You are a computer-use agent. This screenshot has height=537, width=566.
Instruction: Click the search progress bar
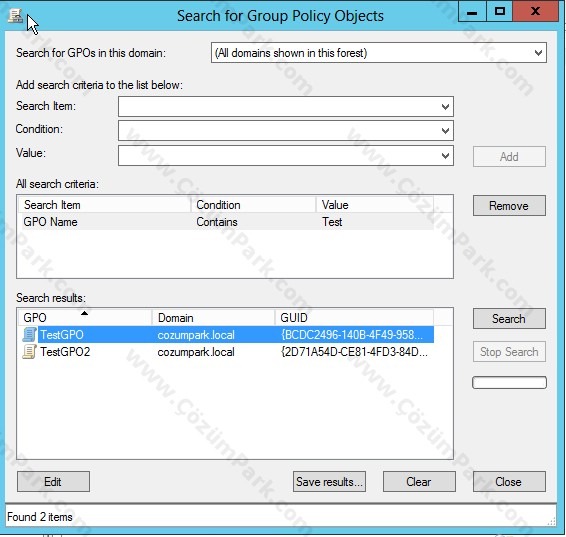point(509,383)
